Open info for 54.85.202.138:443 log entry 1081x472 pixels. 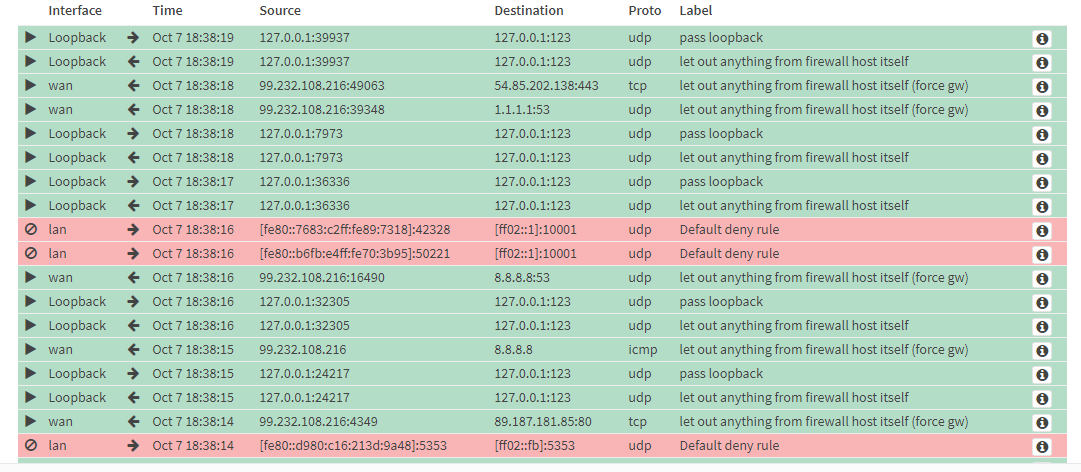(x=1042, y=87)
